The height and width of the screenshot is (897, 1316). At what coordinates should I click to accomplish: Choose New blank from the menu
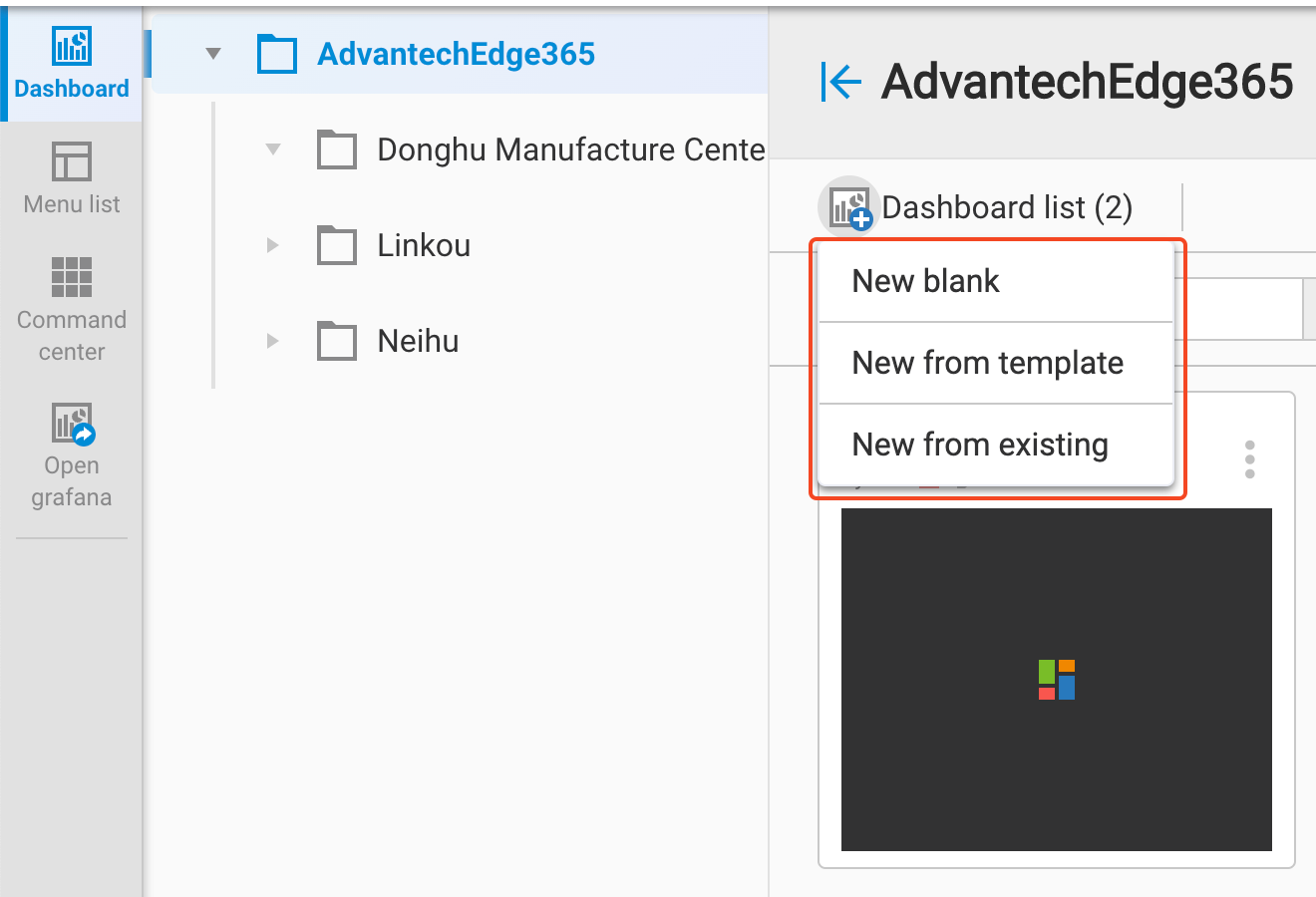[926, 281]
